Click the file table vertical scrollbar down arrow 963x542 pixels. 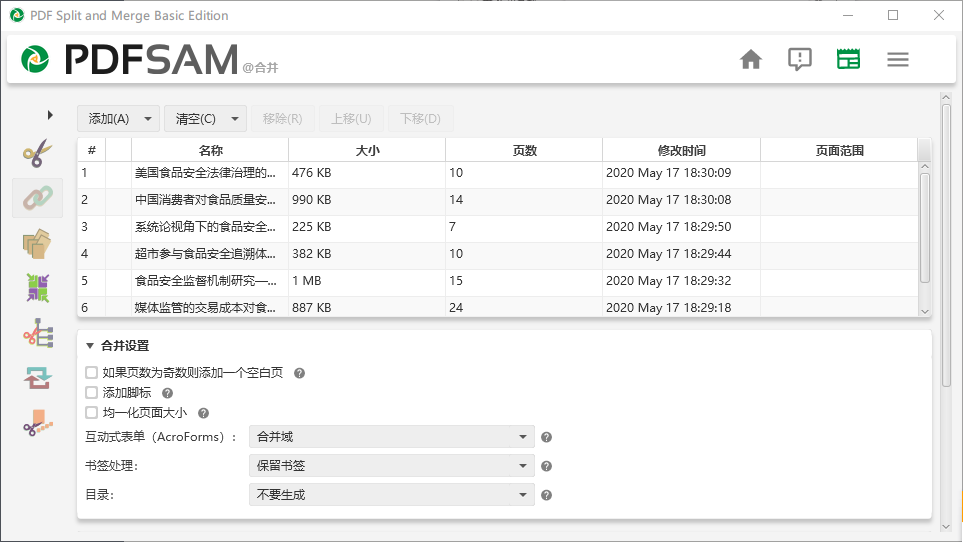tap(925, 311)
